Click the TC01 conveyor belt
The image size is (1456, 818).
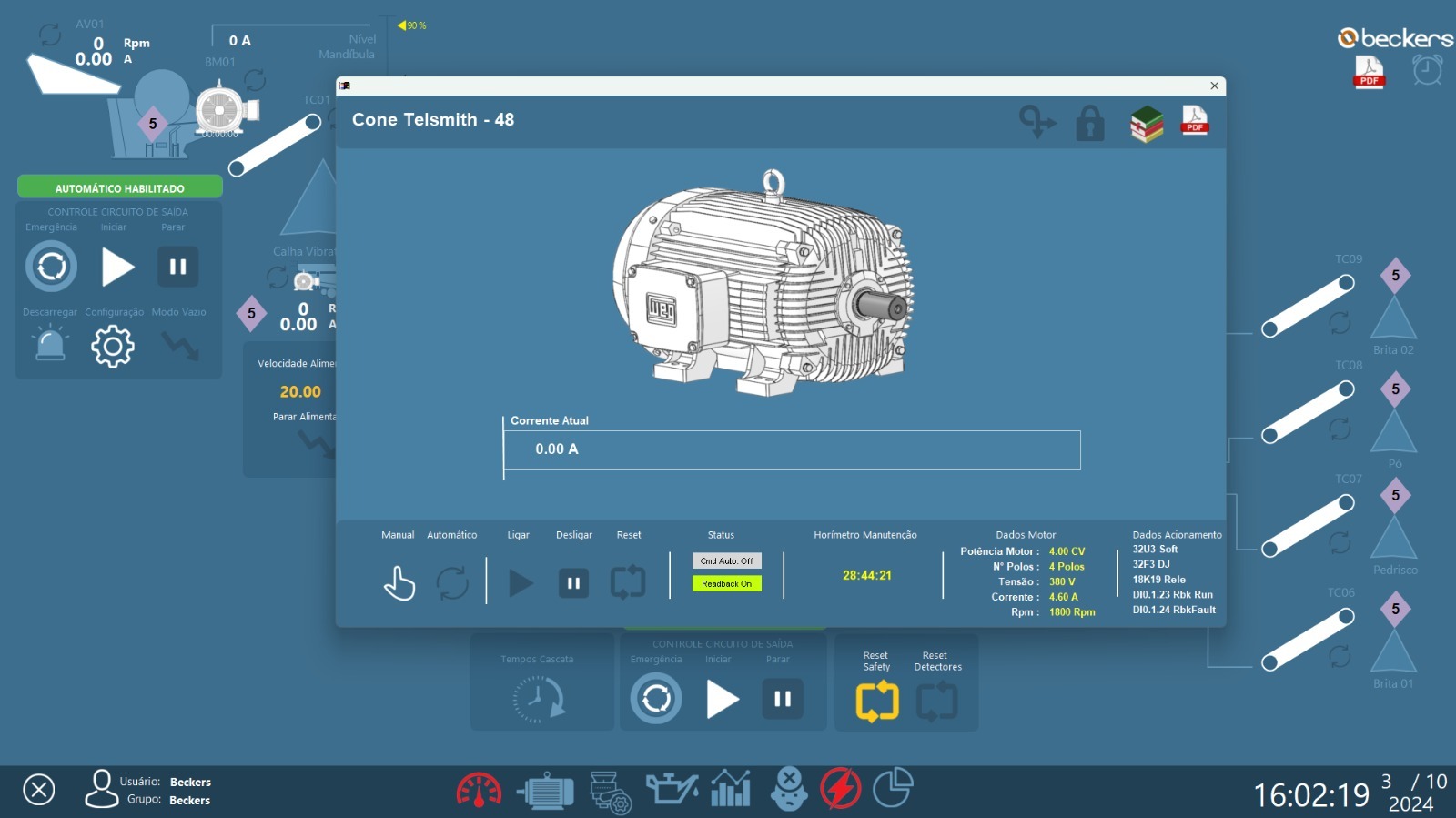(276, 146)
